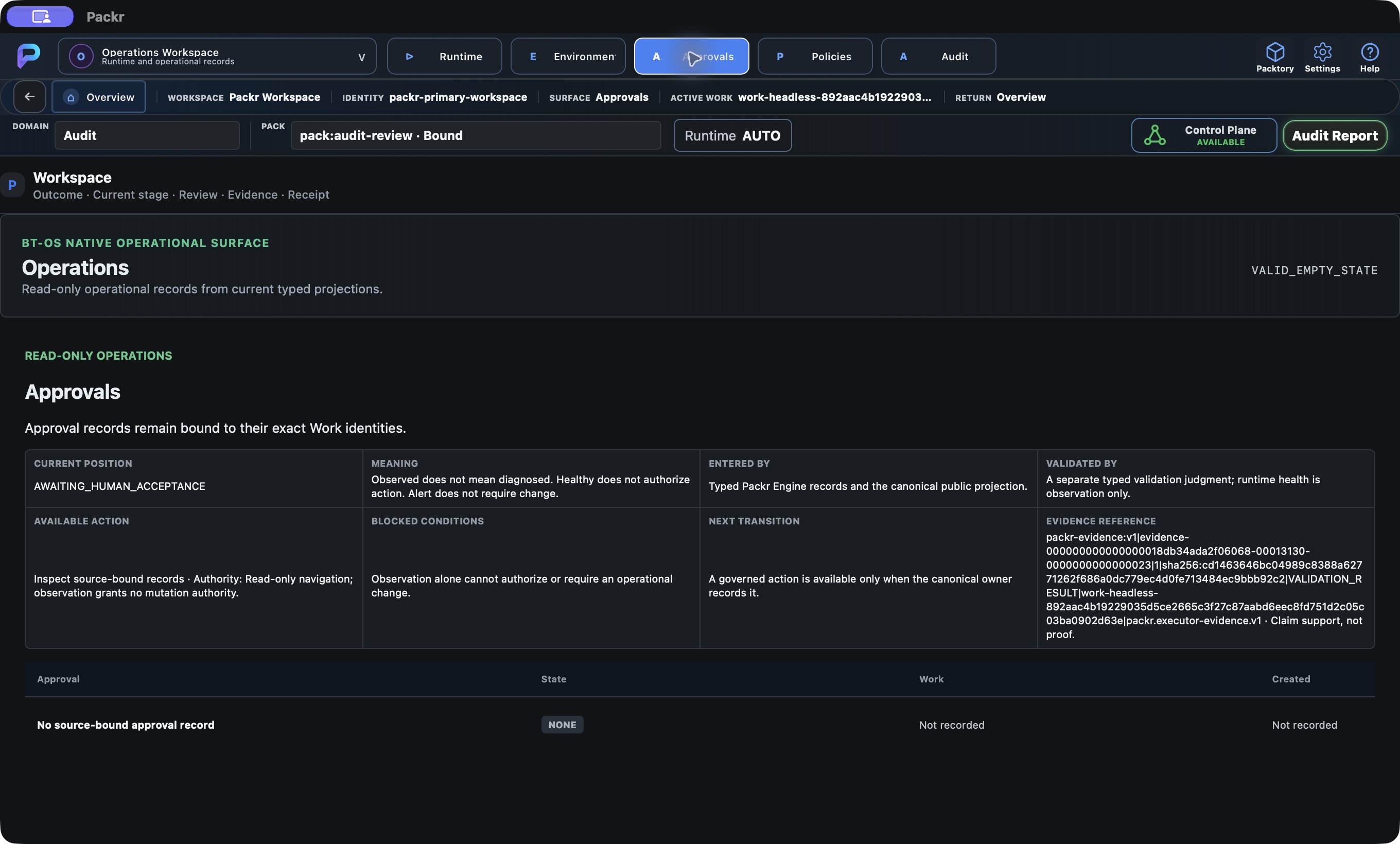Click the State column header

point(553,679)
